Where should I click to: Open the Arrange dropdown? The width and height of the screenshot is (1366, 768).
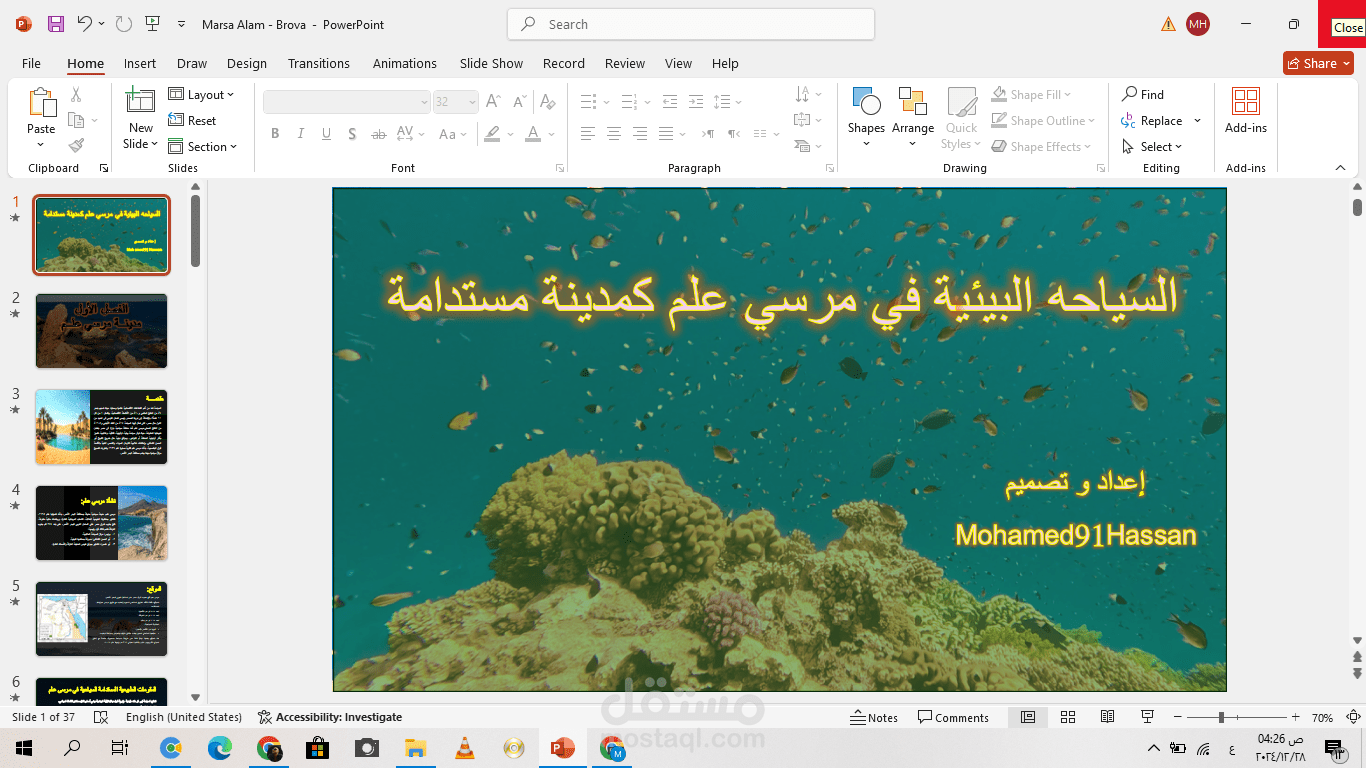(x=913, y=118)
